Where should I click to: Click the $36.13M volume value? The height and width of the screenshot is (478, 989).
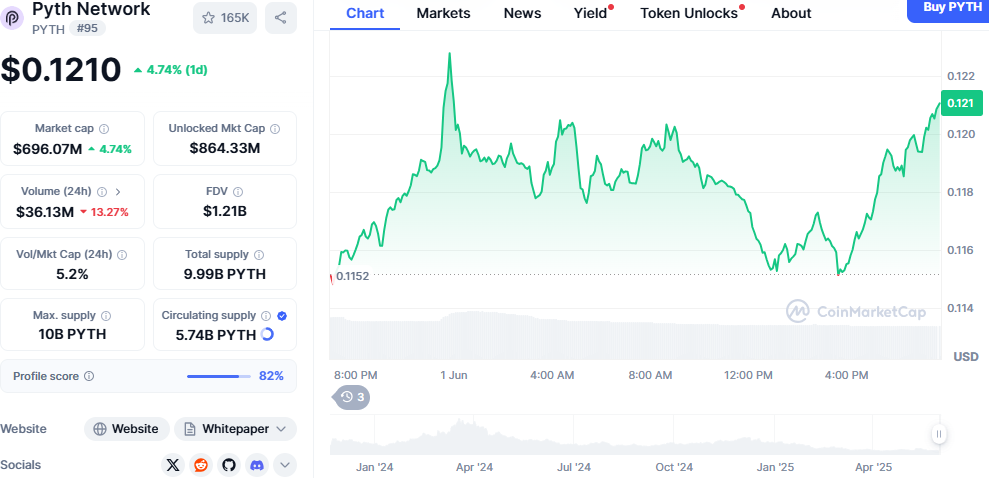(x=45, y=212)
